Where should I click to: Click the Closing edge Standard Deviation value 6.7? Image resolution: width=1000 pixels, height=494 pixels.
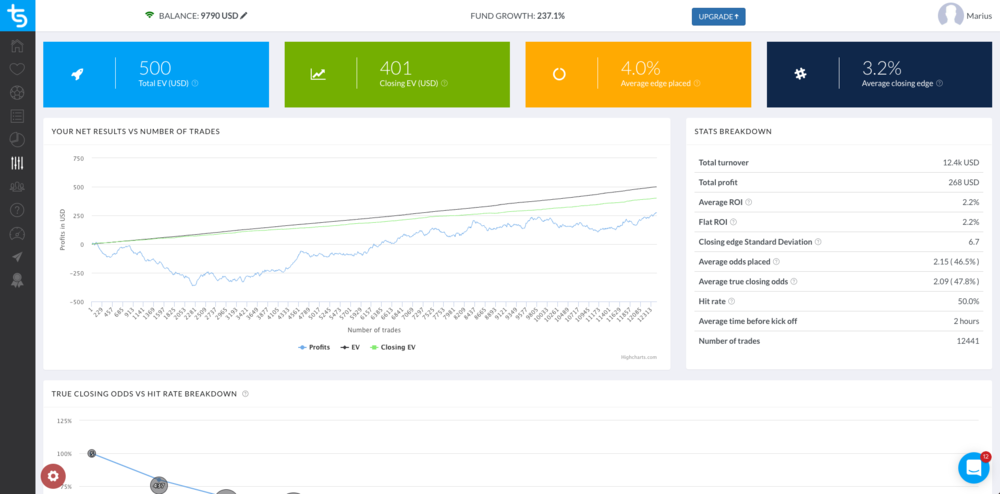pyautogui.click(x=974, y=242)
